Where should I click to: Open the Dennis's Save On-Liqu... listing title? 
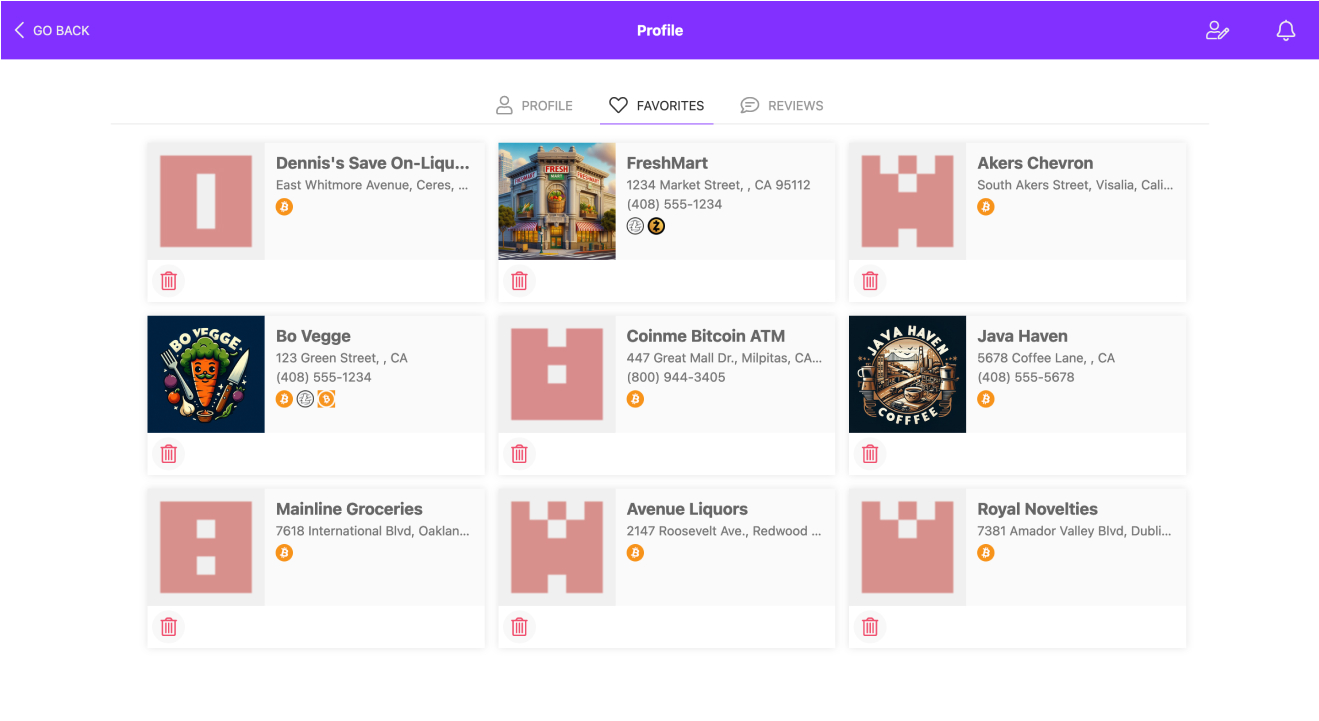[373, 163]
